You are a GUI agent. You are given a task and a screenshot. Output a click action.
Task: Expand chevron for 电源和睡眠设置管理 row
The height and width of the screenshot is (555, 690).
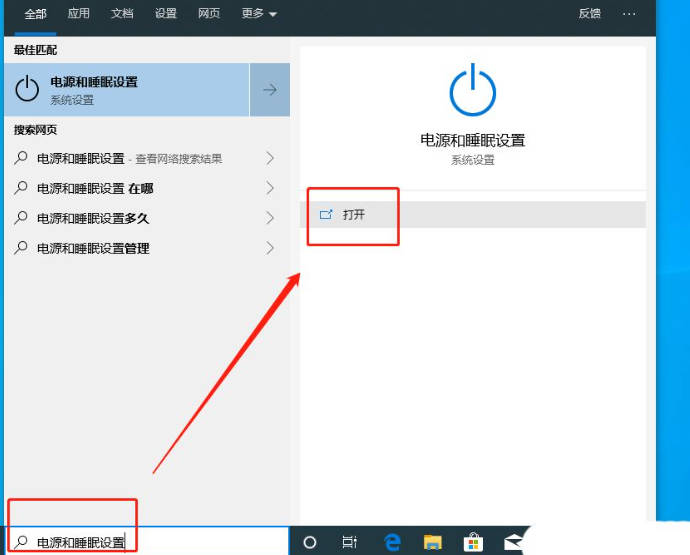[x=270, y=248]
